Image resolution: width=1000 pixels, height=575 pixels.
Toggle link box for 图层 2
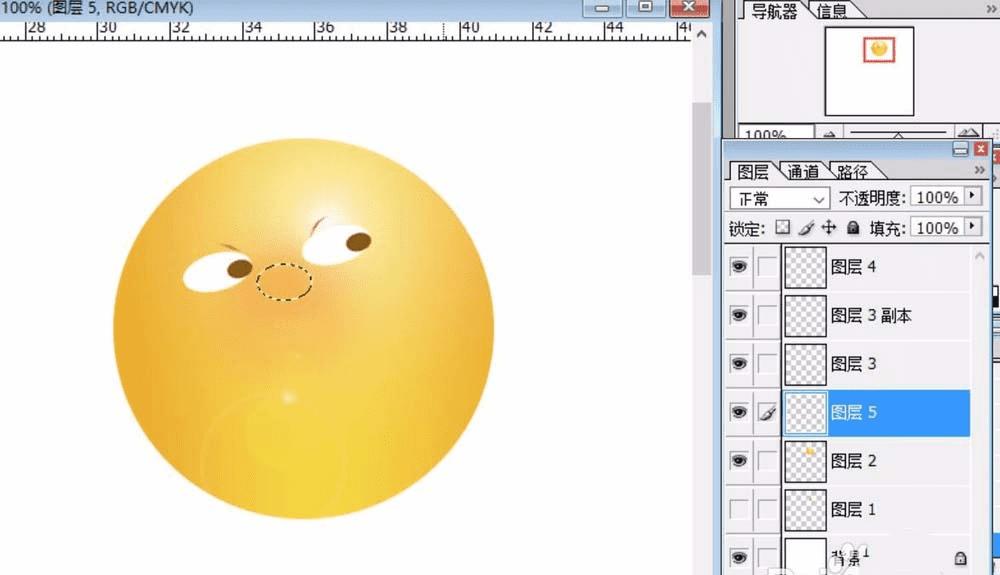click(x=767, y=460)
